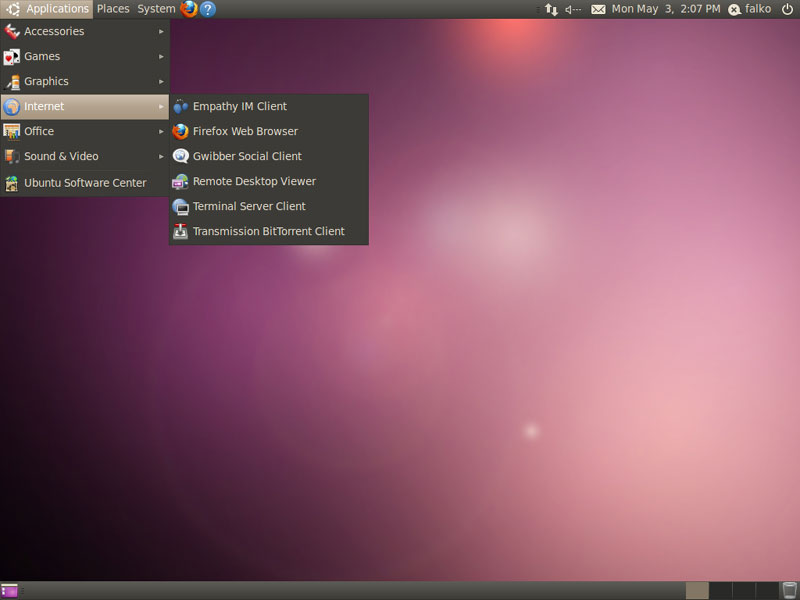This screenshot has width=800, height=600.
Task: Expand the Graphics submenu arrow
Action: [161, 82]
